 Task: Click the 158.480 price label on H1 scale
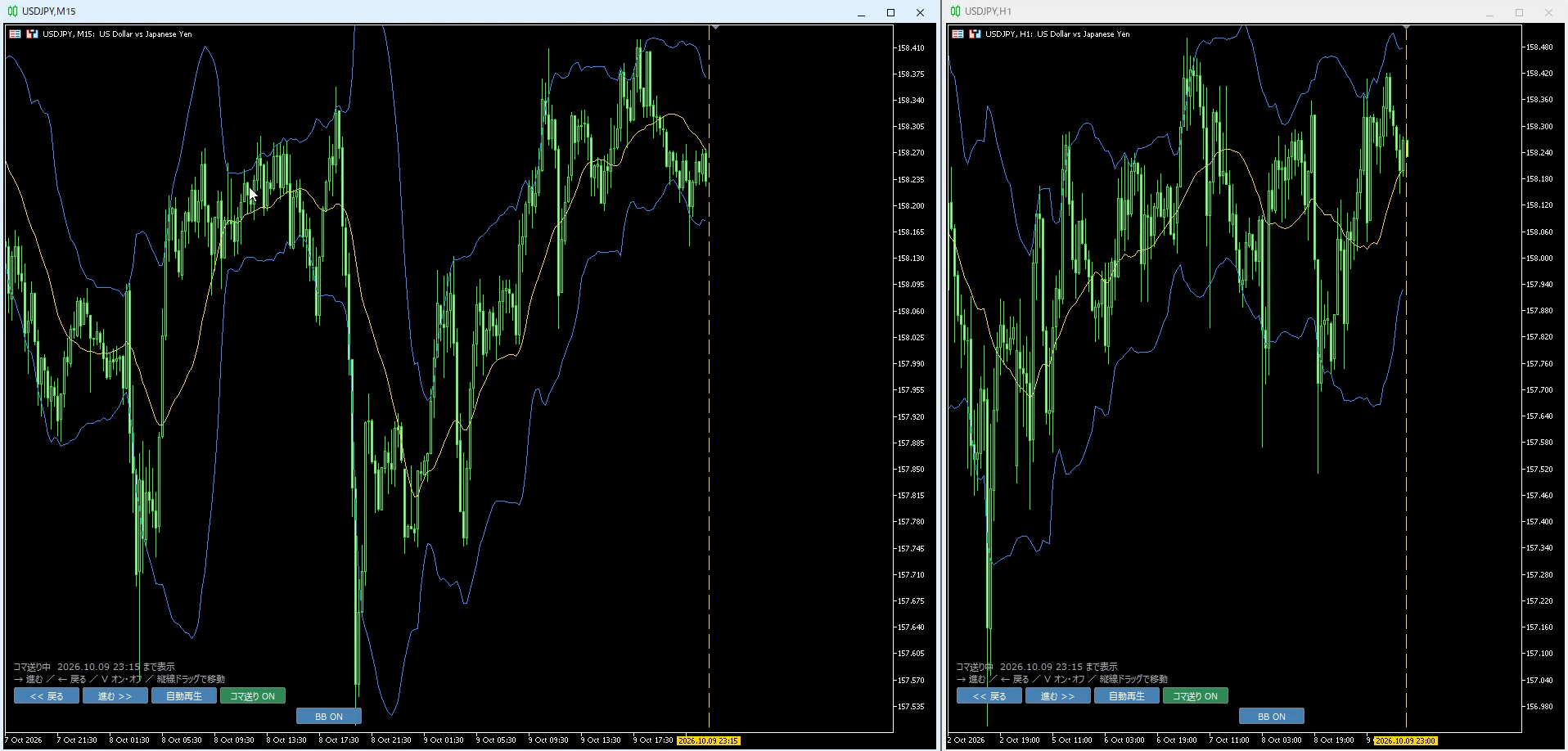coord(1539,47)
